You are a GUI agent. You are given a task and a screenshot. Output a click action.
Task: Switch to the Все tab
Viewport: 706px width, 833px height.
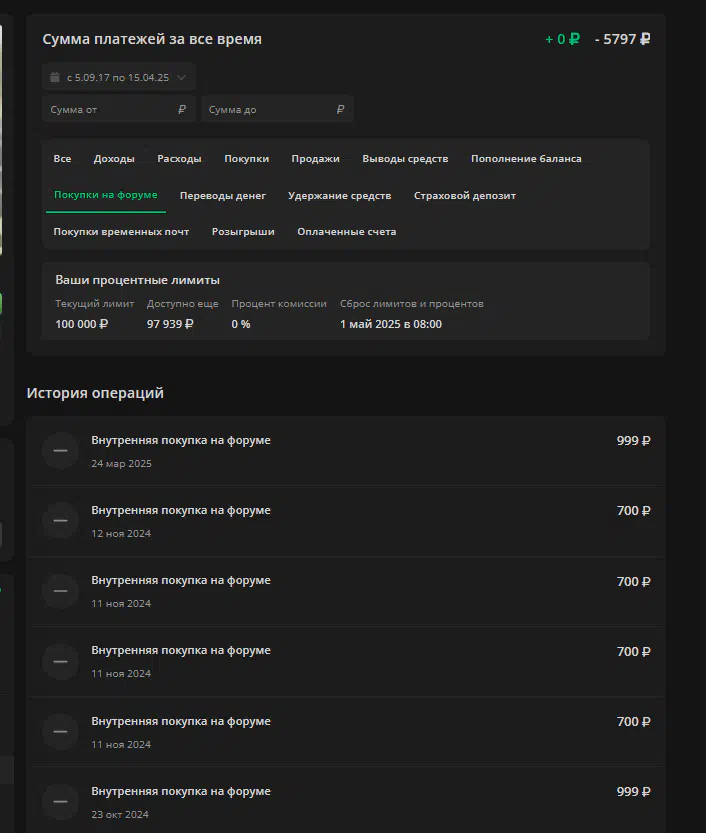[x=62, y=159]
